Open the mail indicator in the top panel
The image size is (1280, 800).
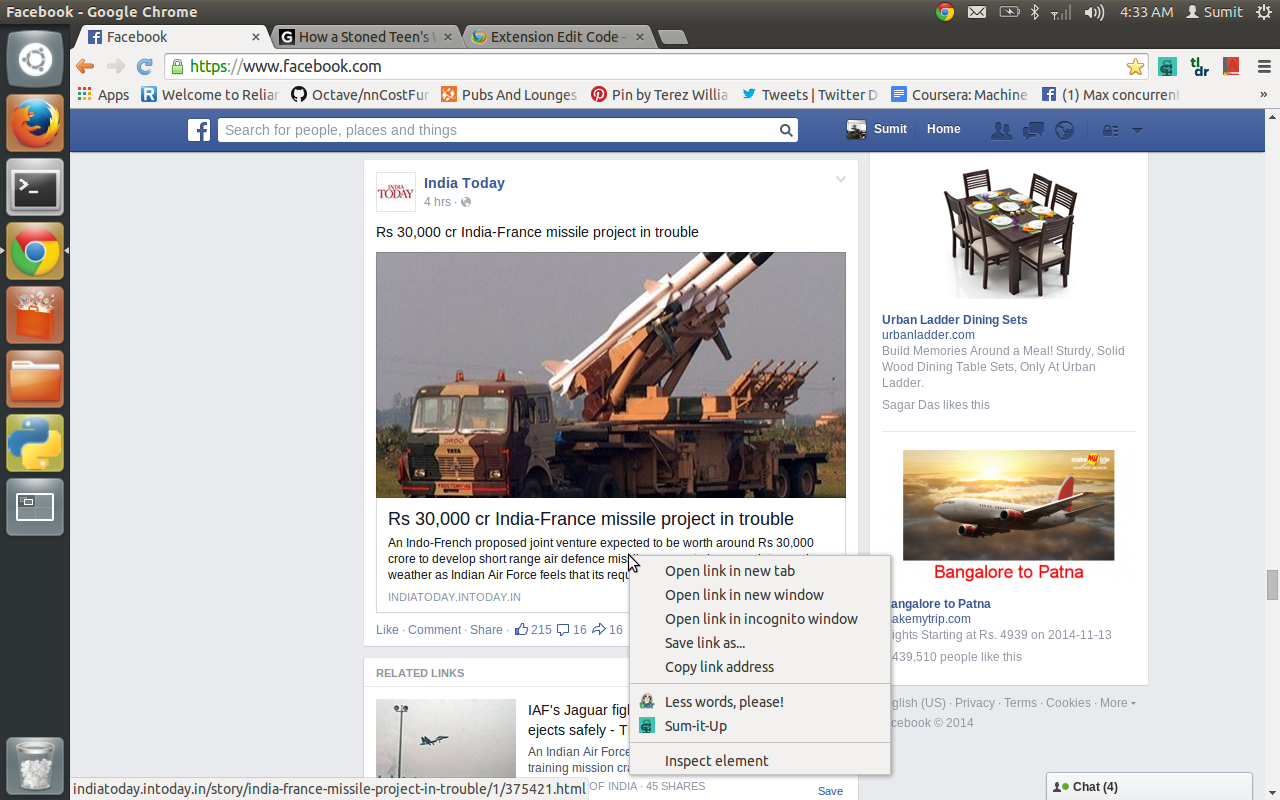(x=977, y=12)
